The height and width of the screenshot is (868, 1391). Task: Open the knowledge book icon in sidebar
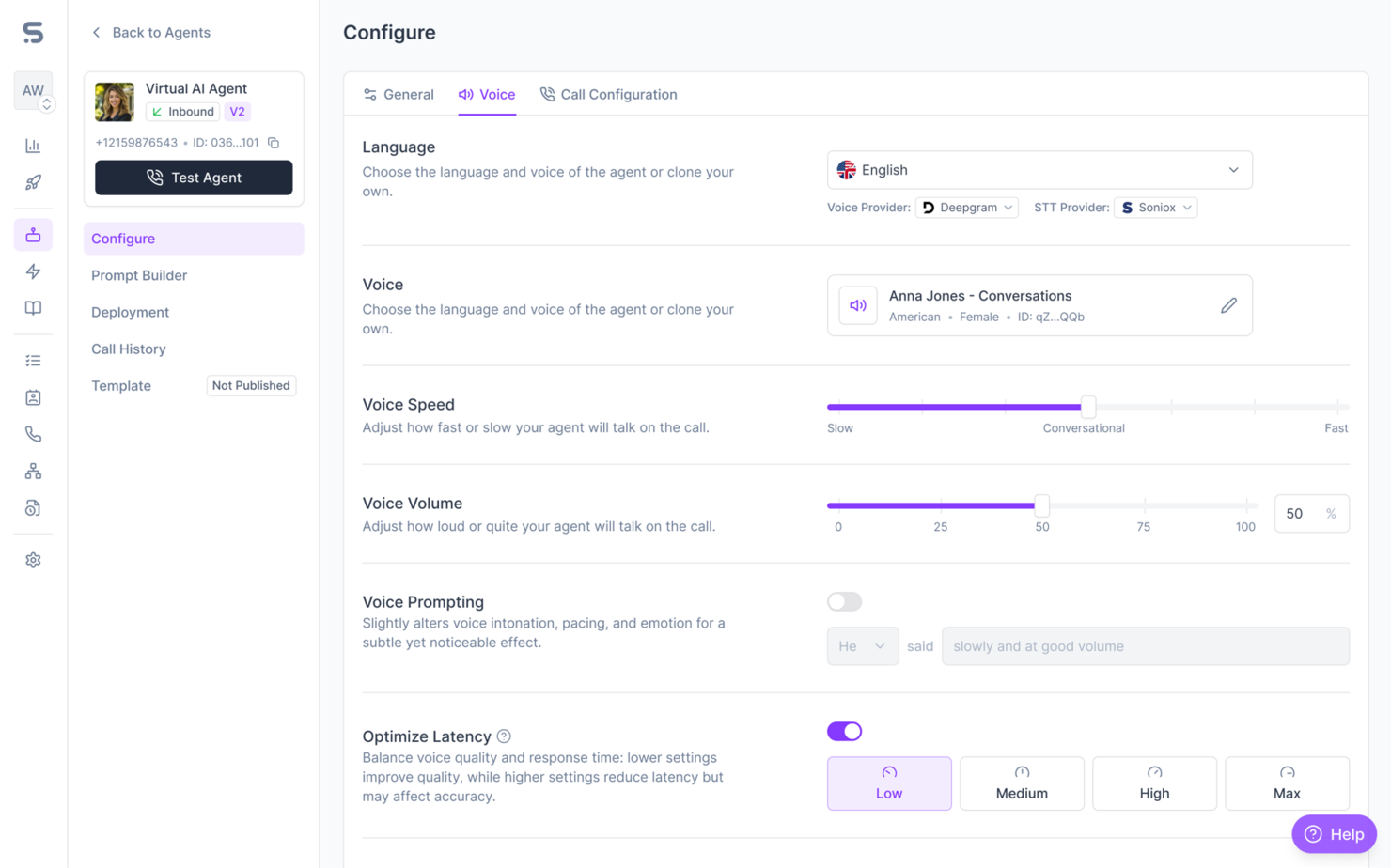pyautogui.click(x=33, y=307)
